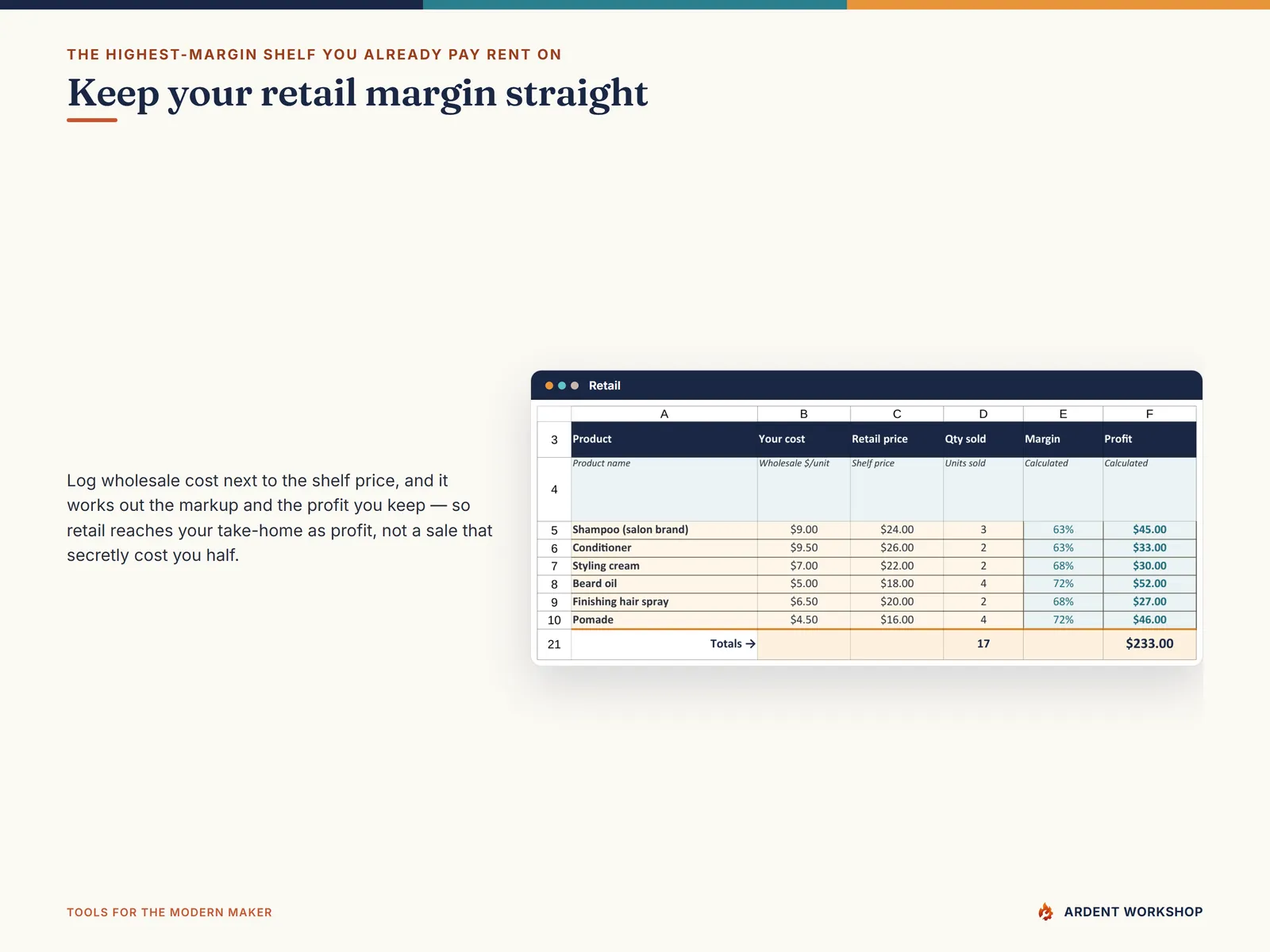1270x952 pixels.
Task: Click the Qty sold header cell
Action: [983, 440]
